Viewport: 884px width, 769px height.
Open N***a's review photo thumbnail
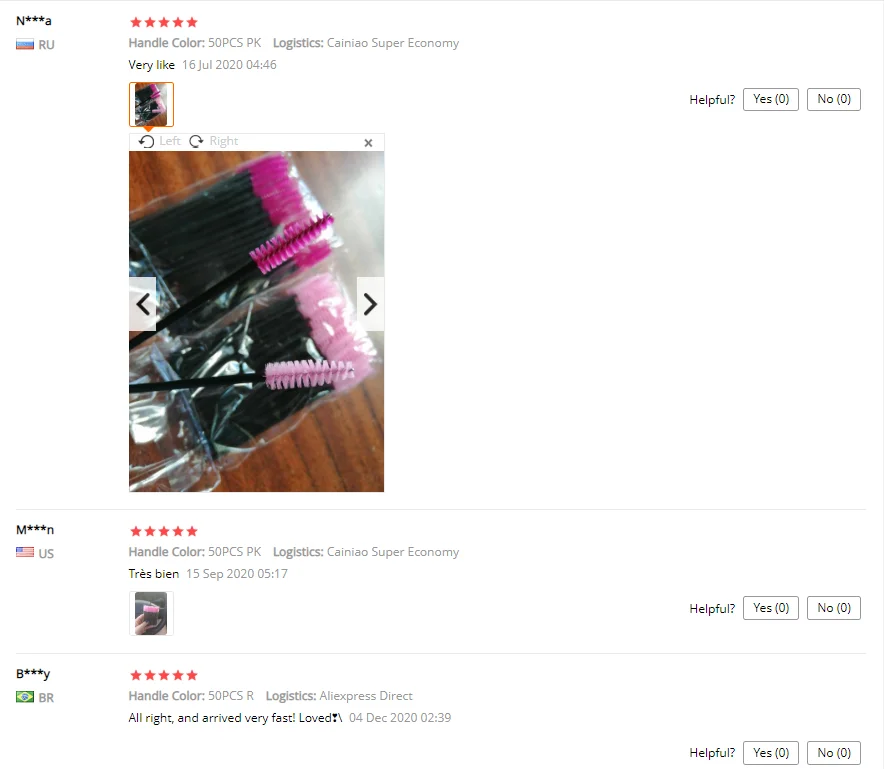[x=151, y=104]
